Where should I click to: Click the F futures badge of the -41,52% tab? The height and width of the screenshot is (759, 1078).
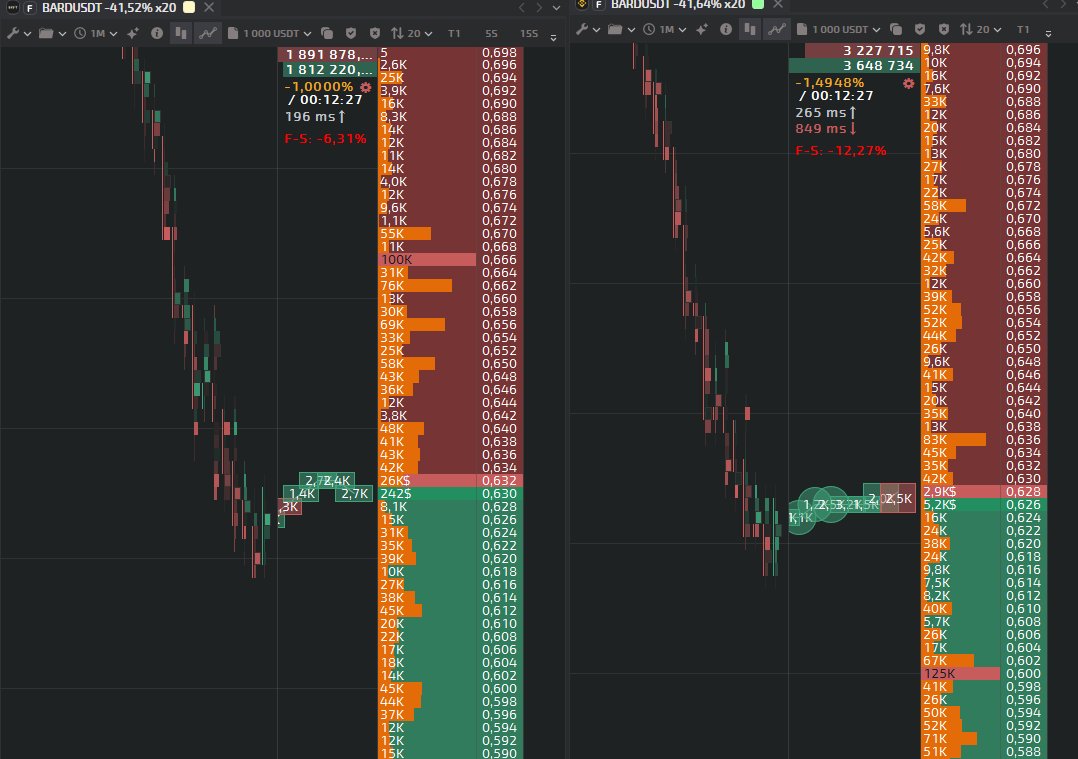pos(30,8)
